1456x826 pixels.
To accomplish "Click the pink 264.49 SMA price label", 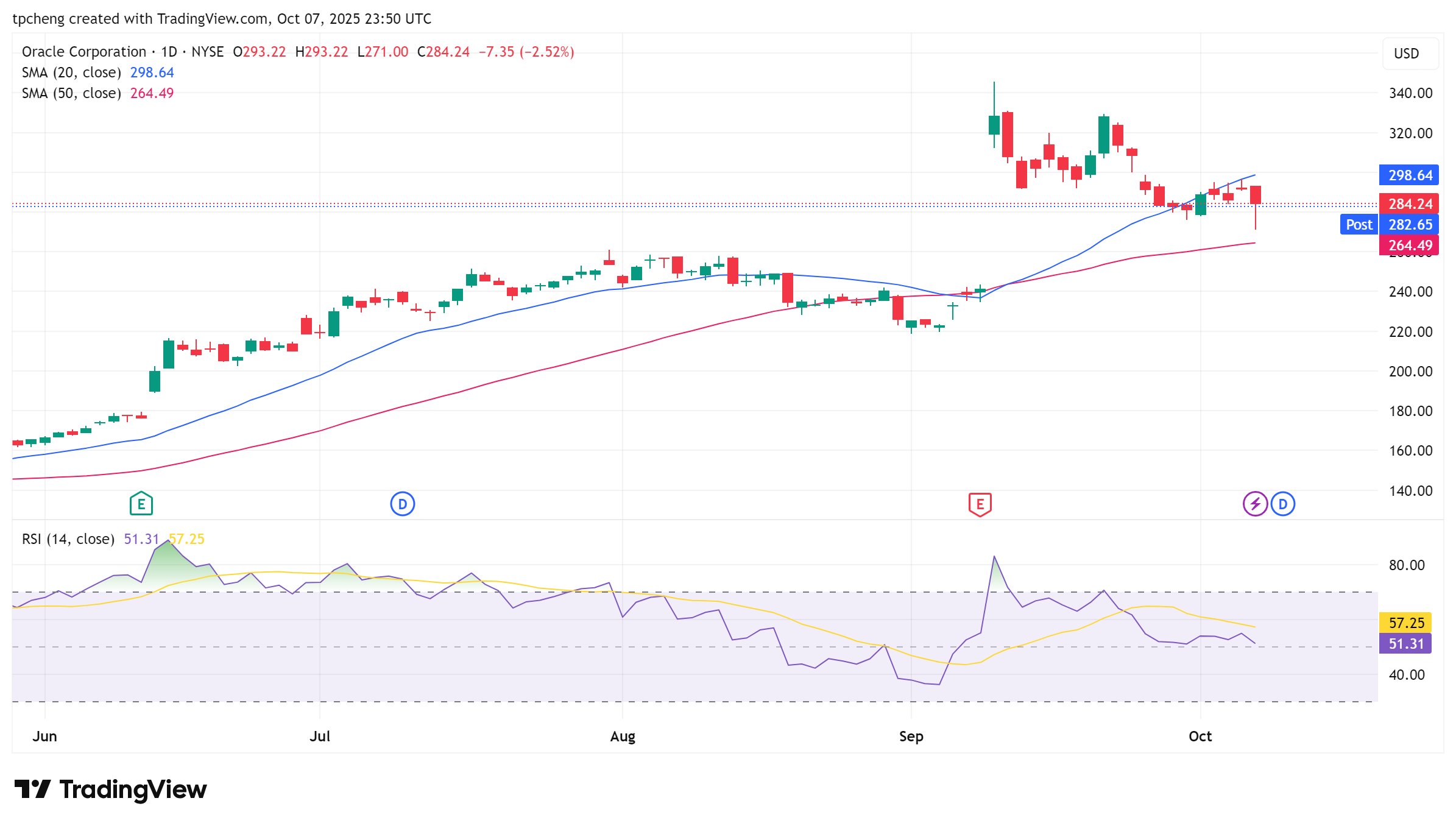I will pos(1409,245).
